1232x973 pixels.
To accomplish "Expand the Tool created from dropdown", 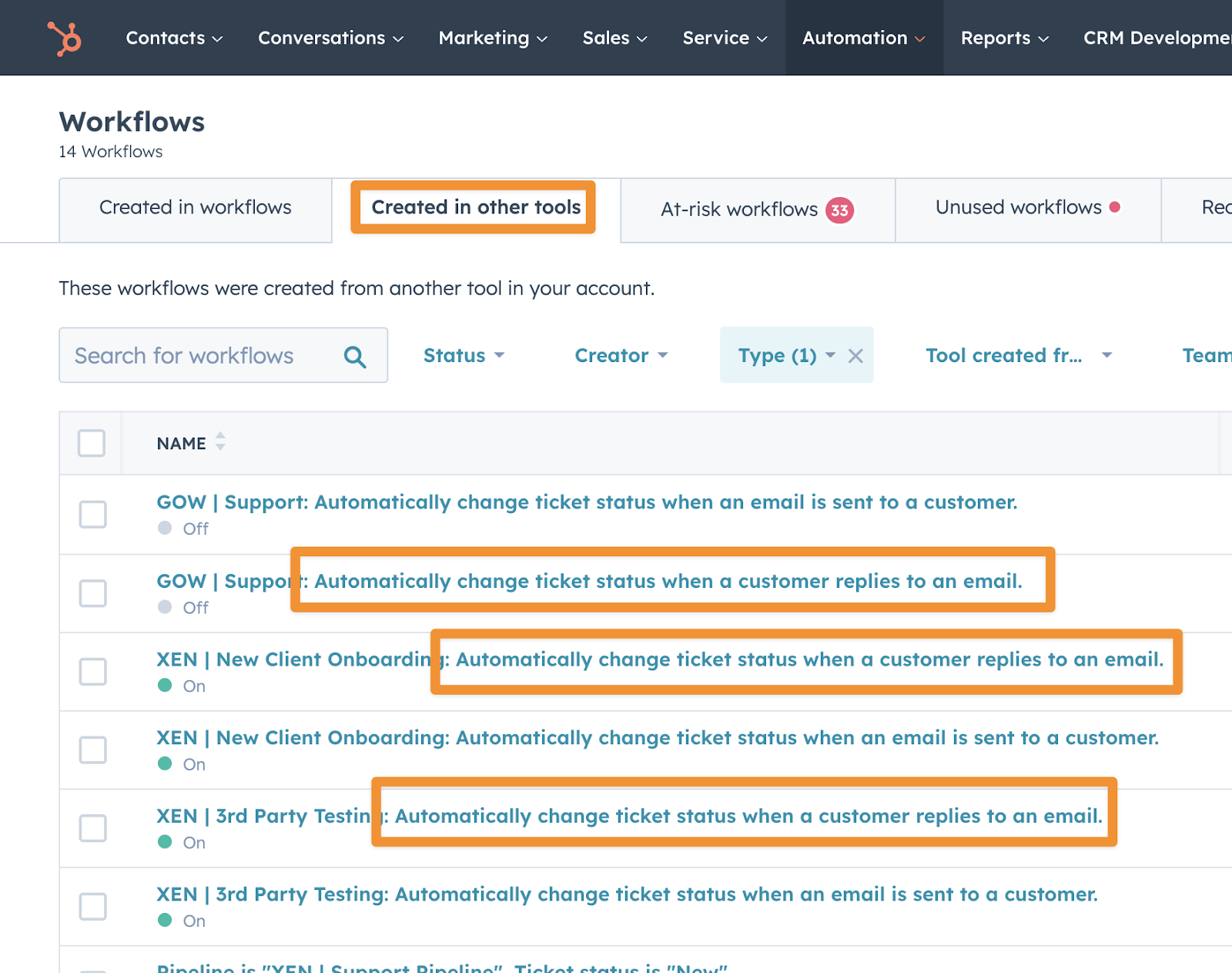I will pos(1018,356).
